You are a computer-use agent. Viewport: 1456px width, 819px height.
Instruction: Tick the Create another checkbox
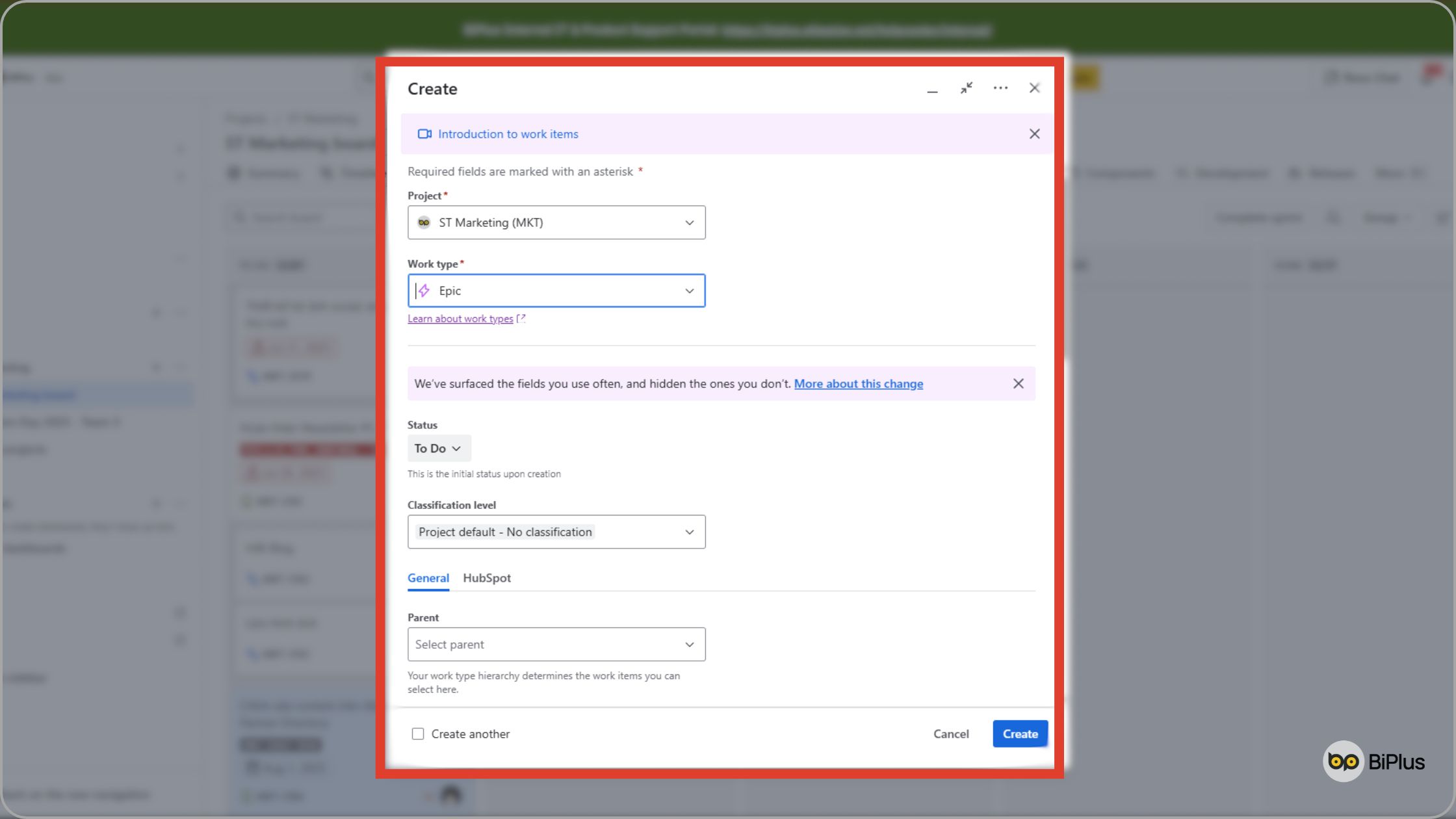point(418,734)
